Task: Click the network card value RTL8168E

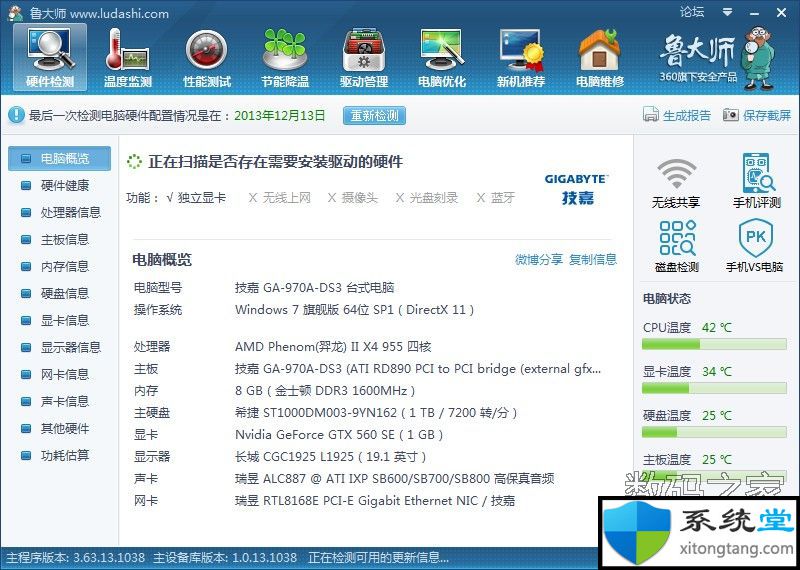Action: (x=374, y=501)
